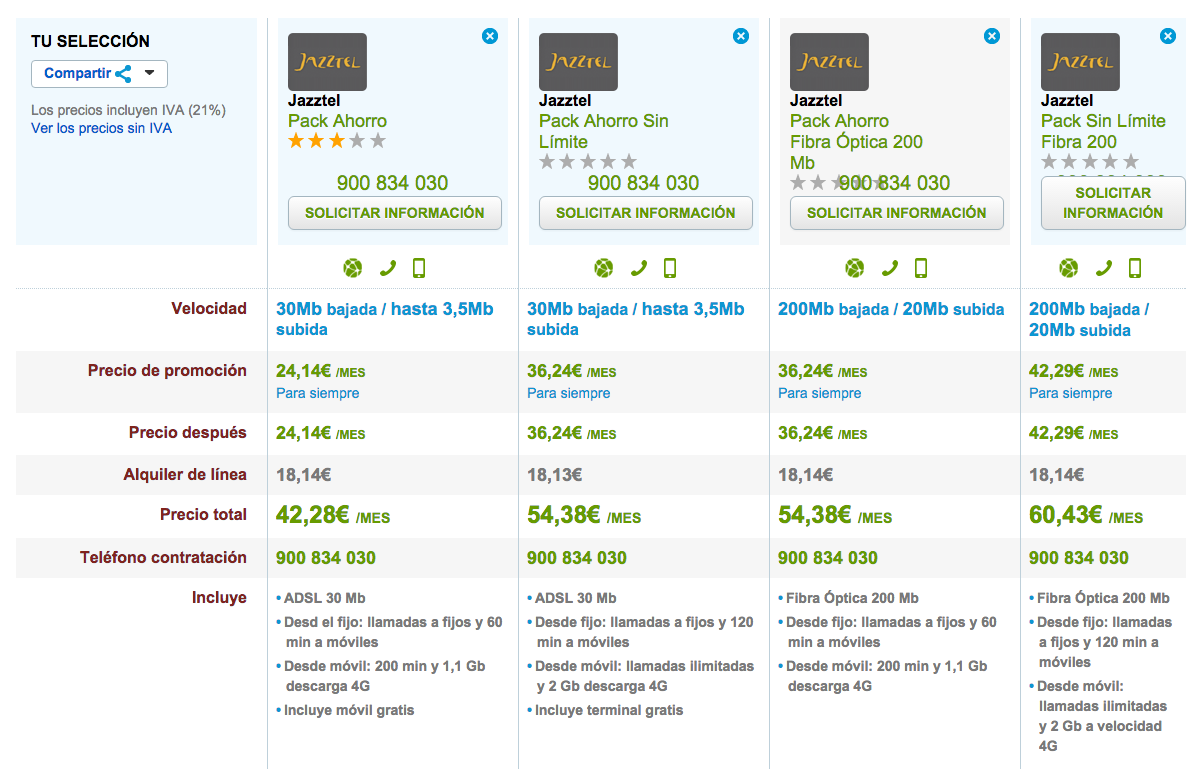Click the 24,14€ price in the Precio después row

tap(303, 434)
